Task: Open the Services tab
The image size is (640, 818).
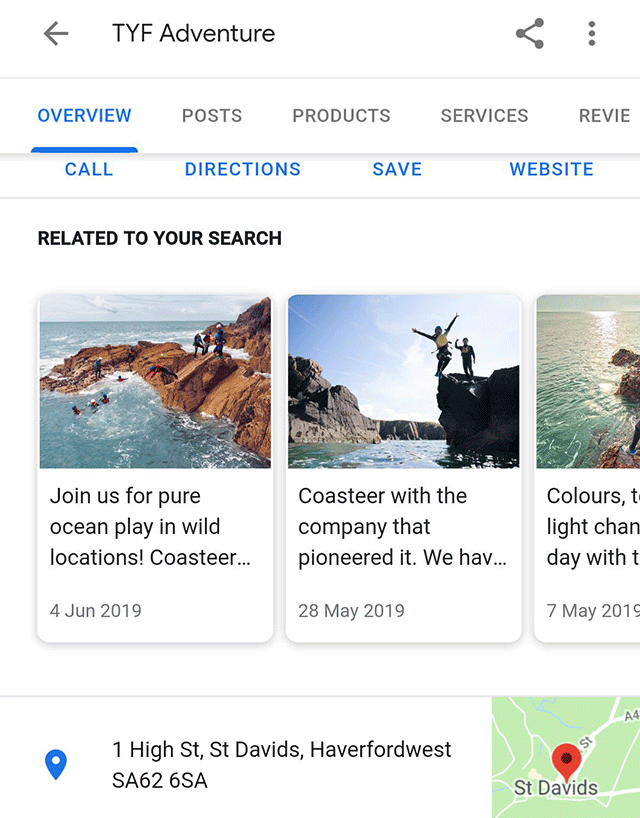Action: (484, 116)
